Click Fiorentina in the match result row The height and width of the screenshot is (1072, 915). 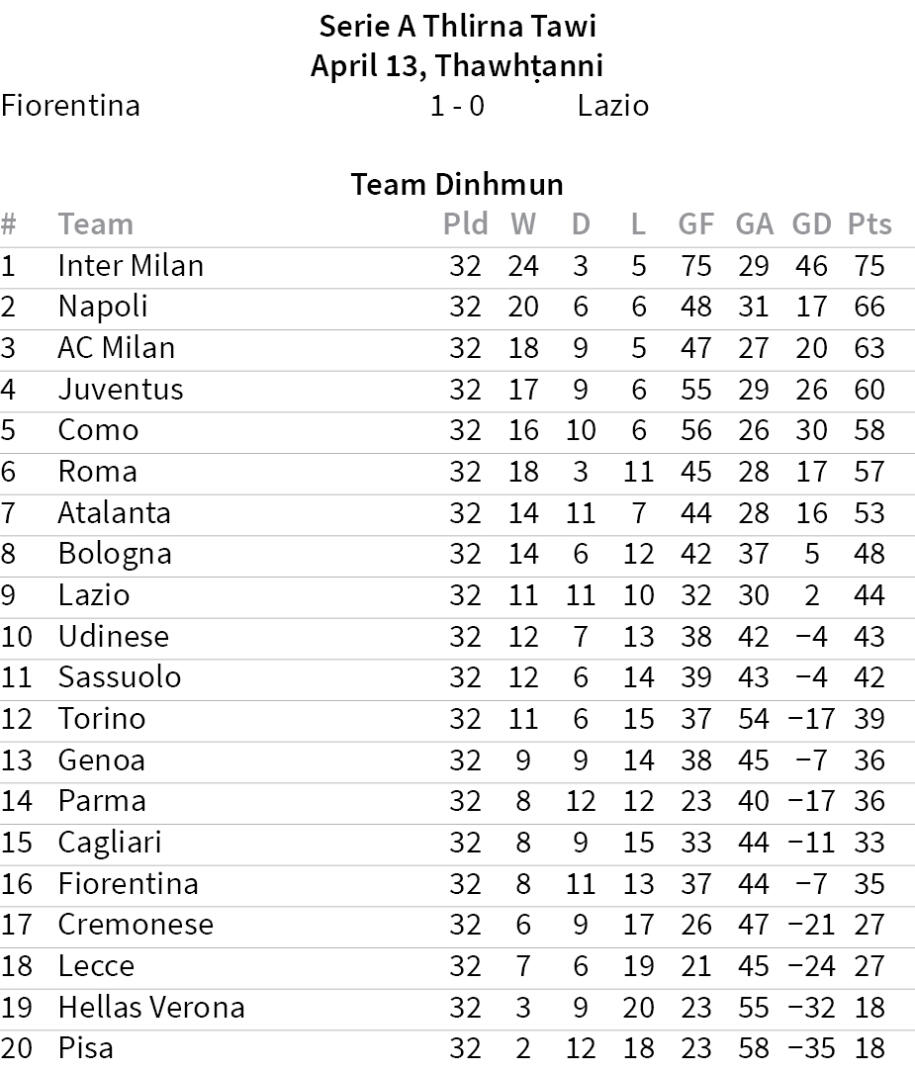70,105
